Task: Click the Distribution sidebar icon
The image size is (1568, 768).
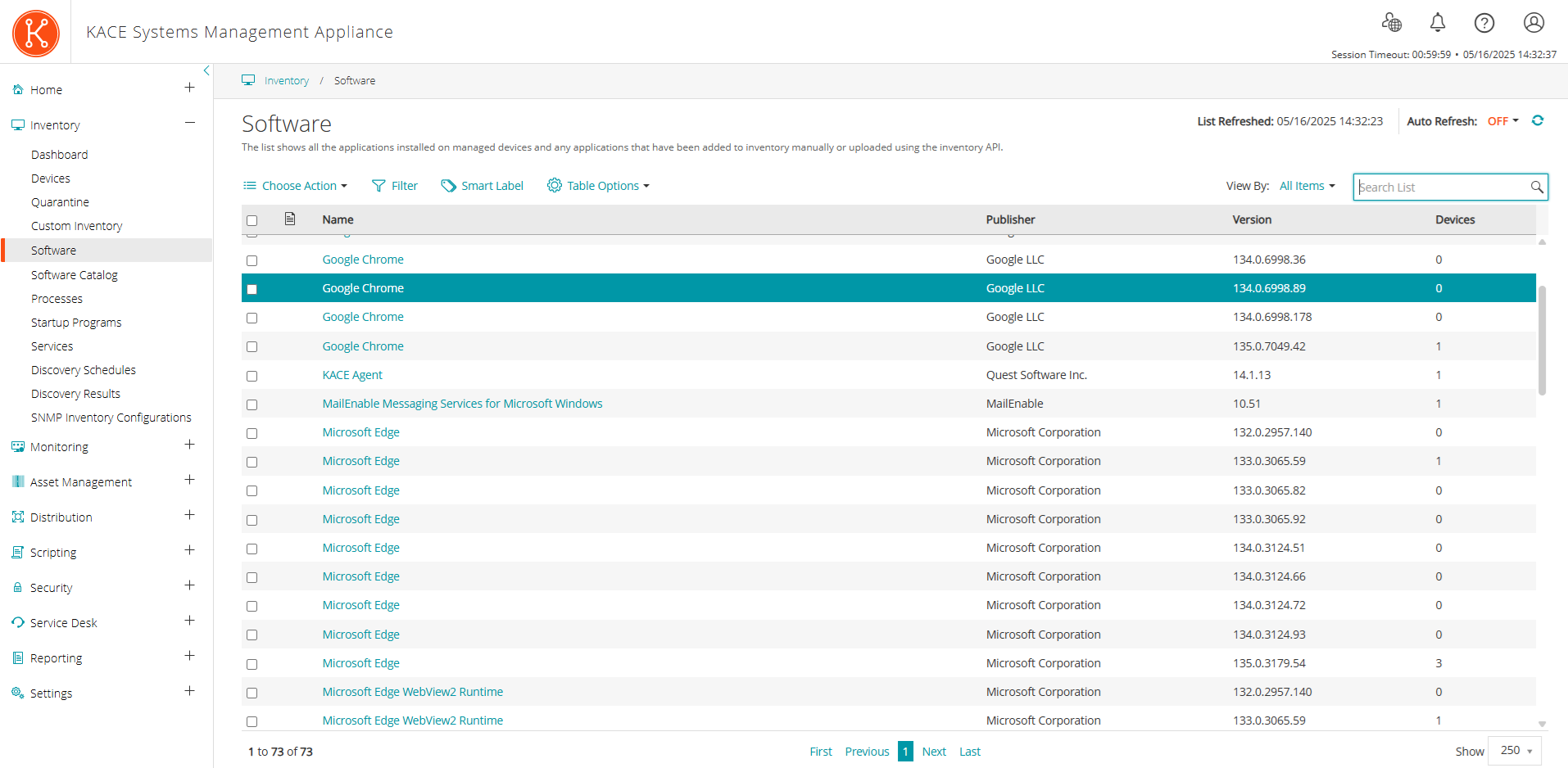Action: click(x=18, y=517)
